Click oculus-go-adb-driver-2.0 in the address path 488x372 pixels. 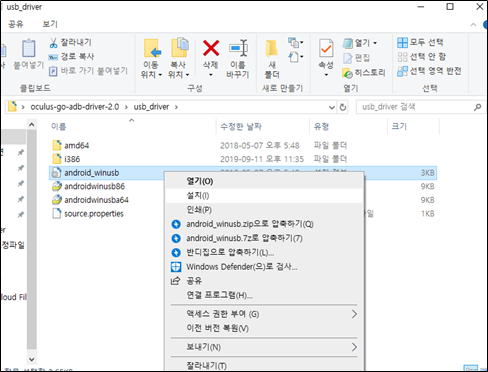(x=75, y=107)
